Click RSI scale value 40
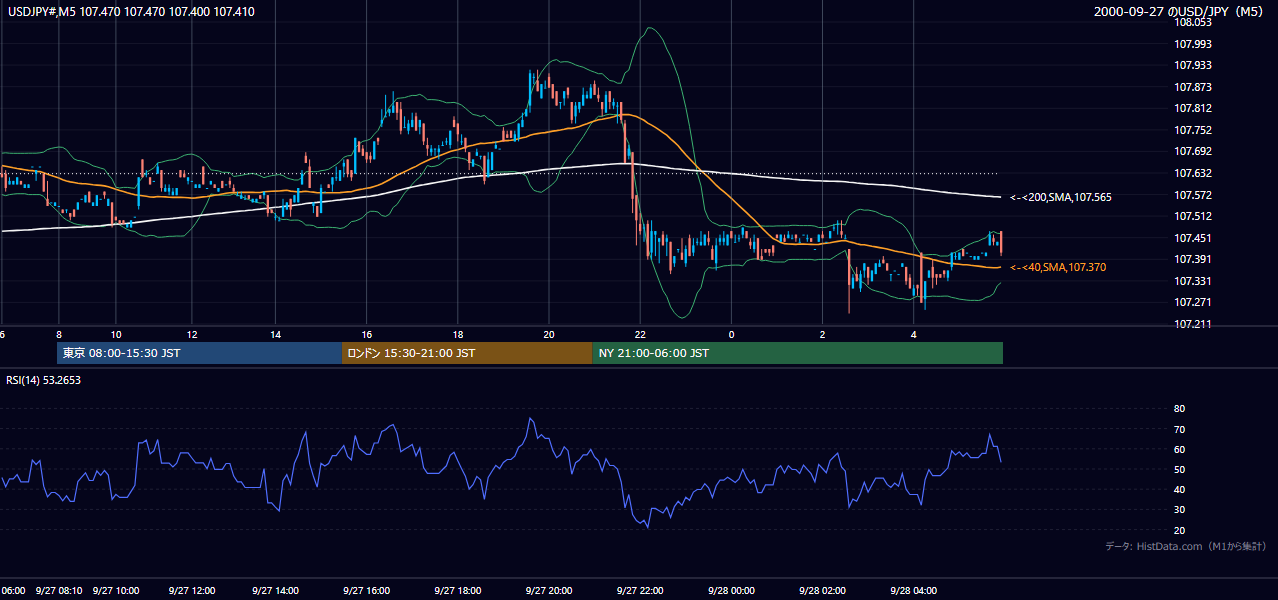The width and height of the screenshot is (1278, 600). tap(1179, 490)
